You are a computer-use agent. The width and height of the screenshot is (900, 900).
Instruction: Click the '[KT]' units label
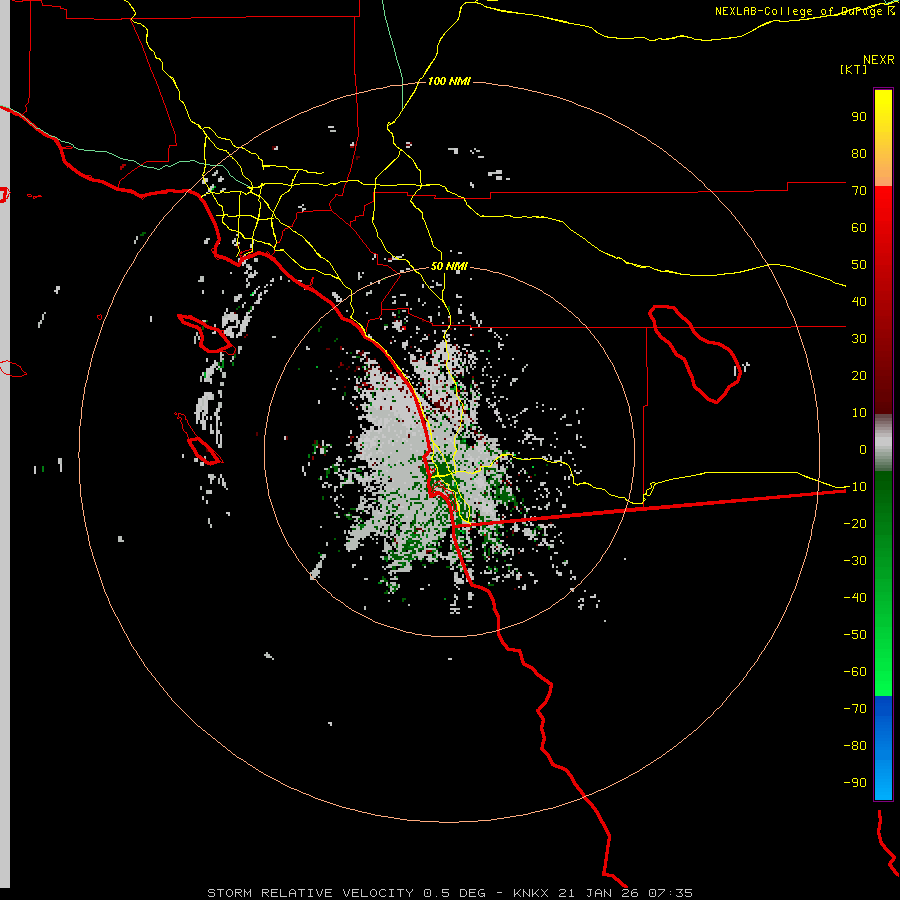click(853, 69)
